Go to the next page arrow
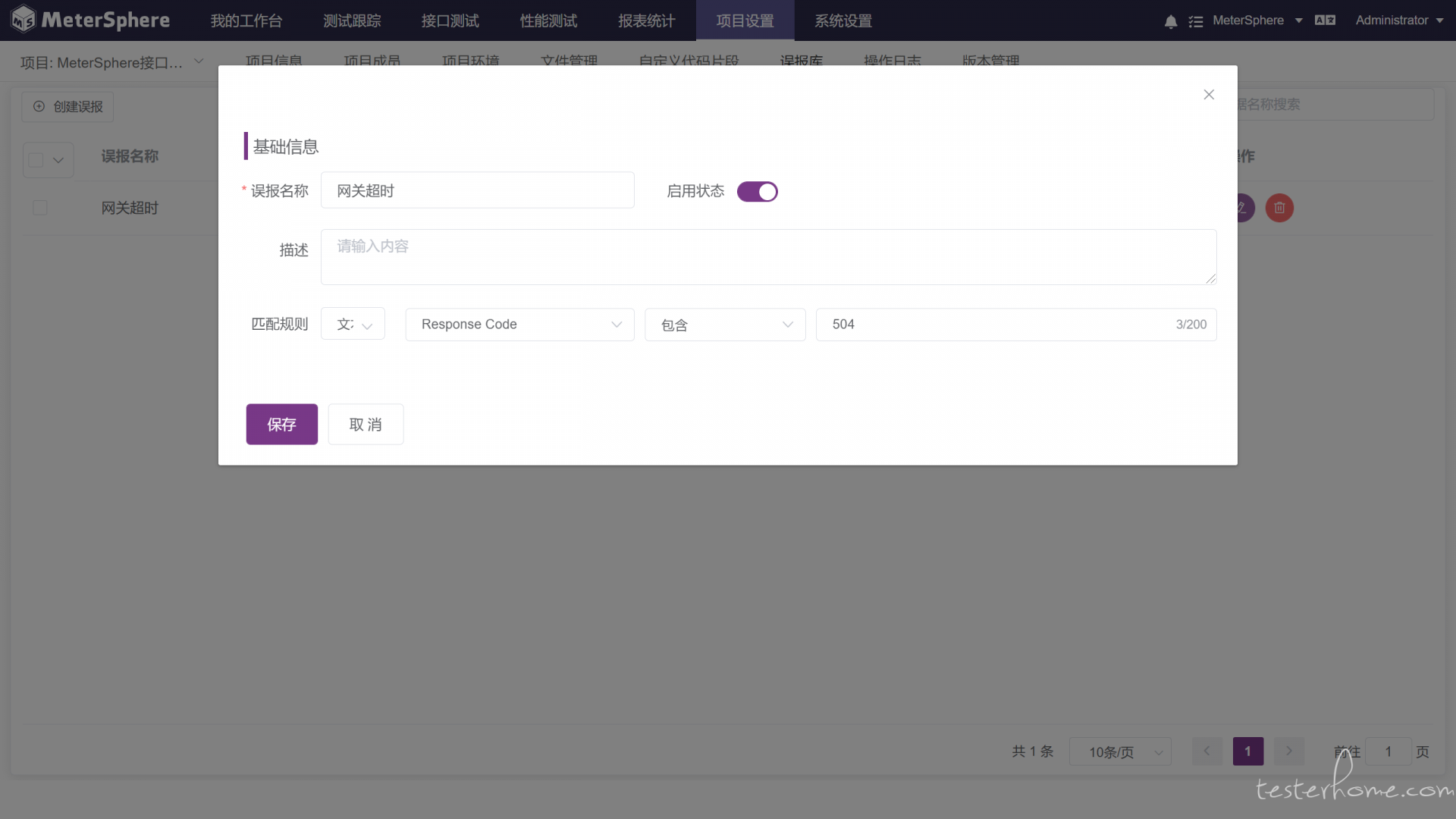 coord(1288,752)
